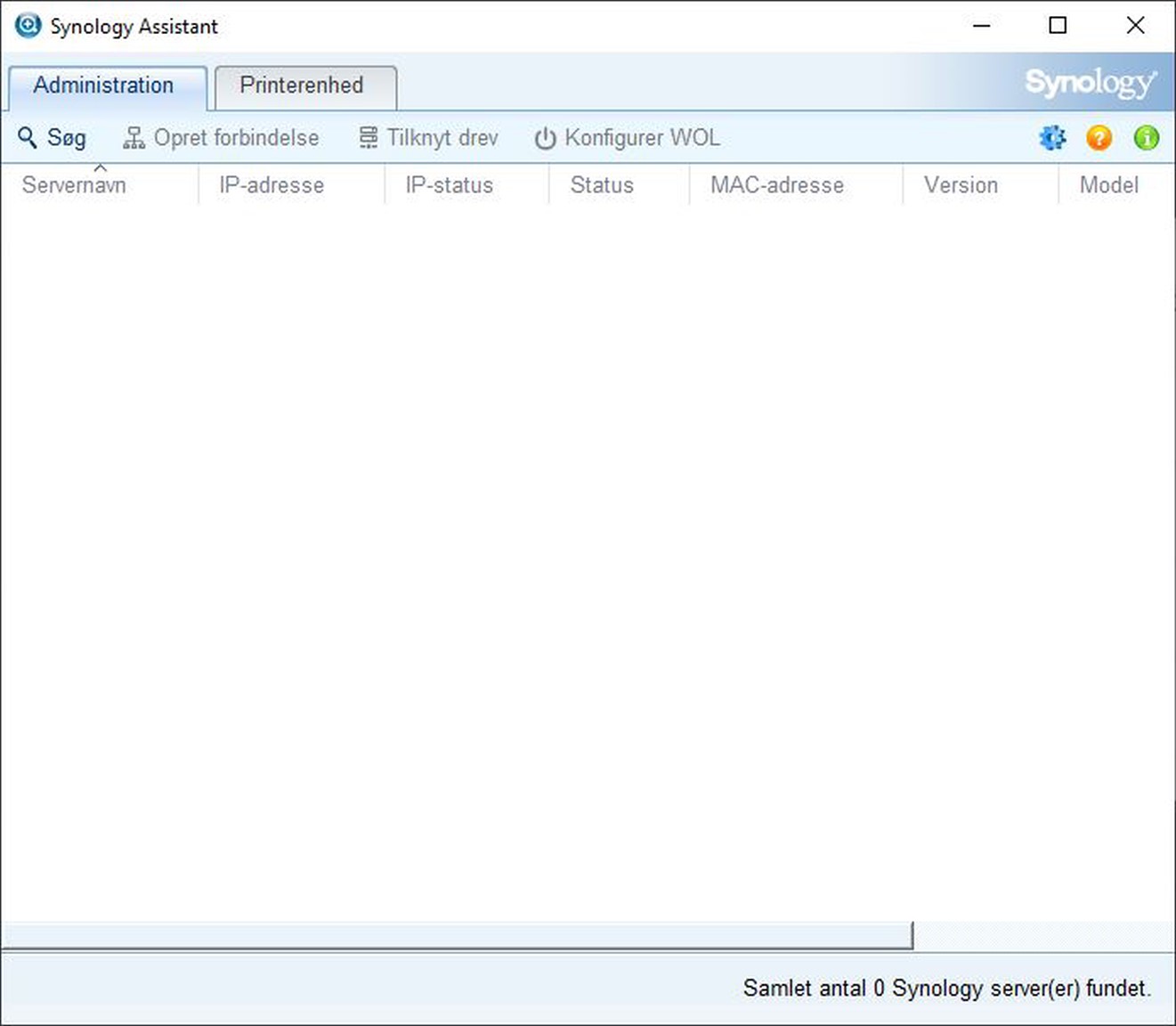1176x1026 pixels.
Task: Click the Synology logo
Action: pos(1091,83)
